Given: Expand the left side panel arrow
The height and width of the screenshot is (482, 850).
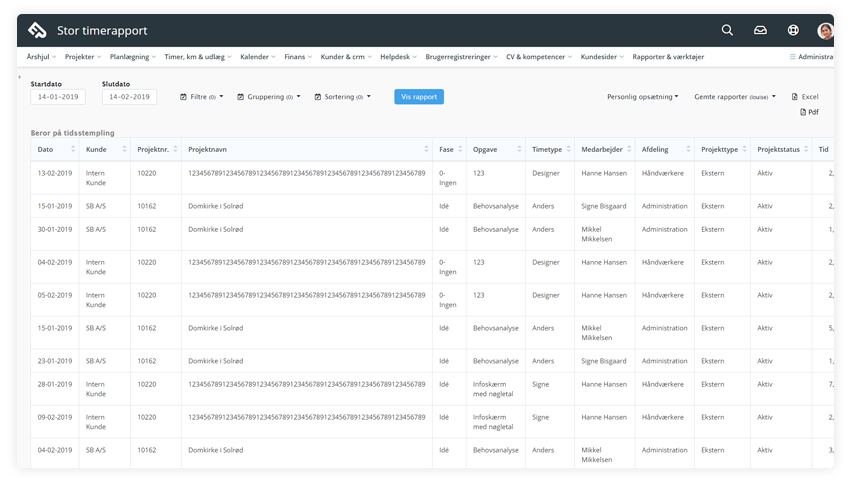Looking at the screenshot, I should click(20, 77).
